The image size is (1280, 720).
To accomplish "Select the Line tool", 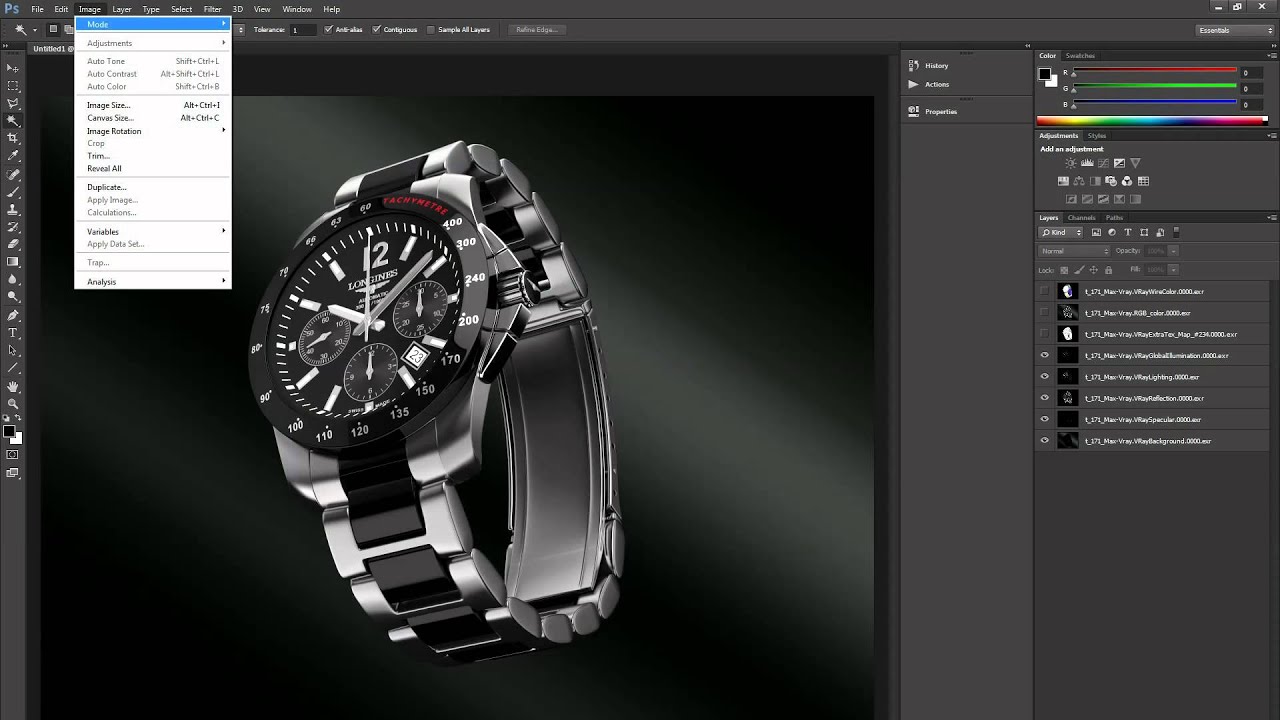I will pos(13,368).
